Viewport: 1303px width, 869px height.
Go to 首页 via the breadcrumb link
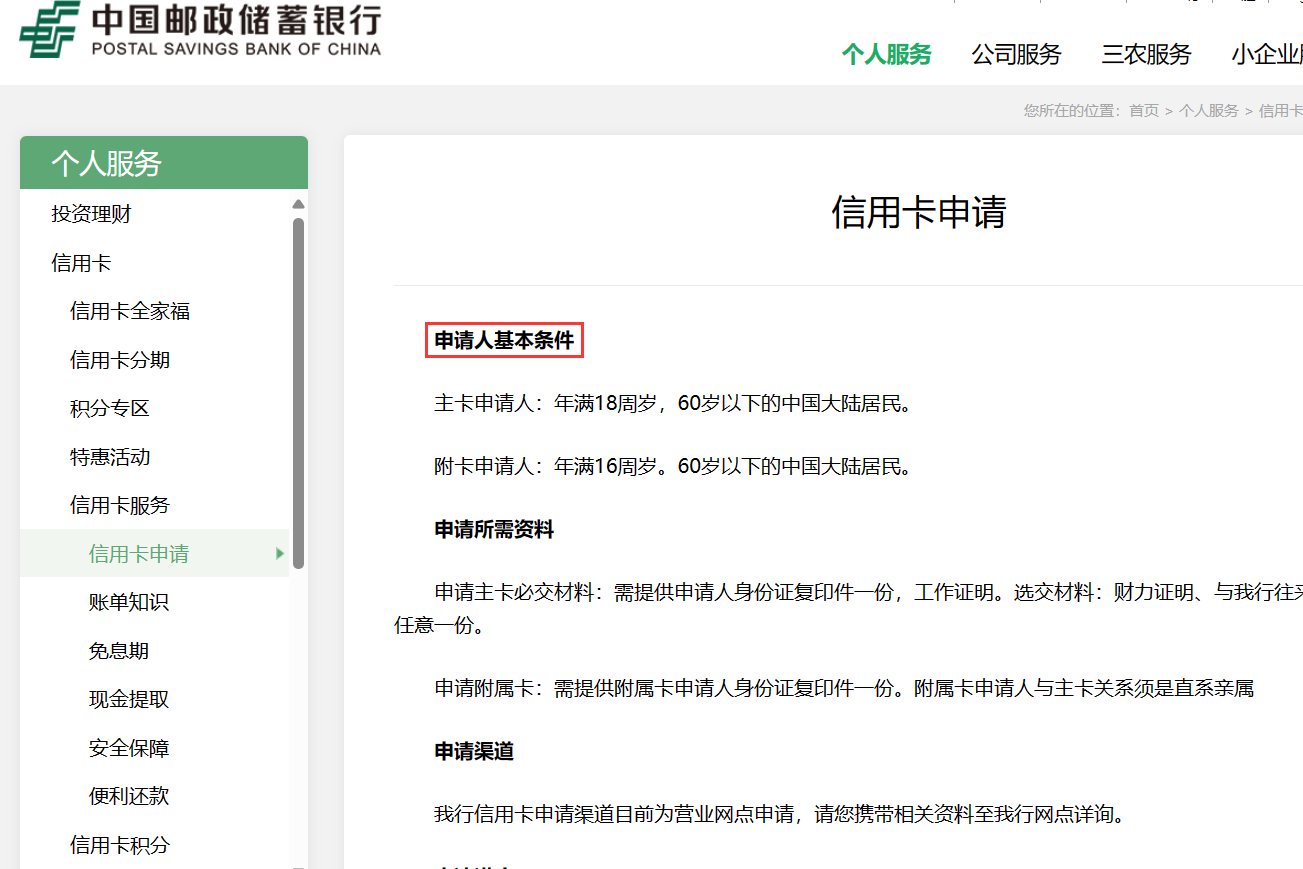coord(1143,110)
